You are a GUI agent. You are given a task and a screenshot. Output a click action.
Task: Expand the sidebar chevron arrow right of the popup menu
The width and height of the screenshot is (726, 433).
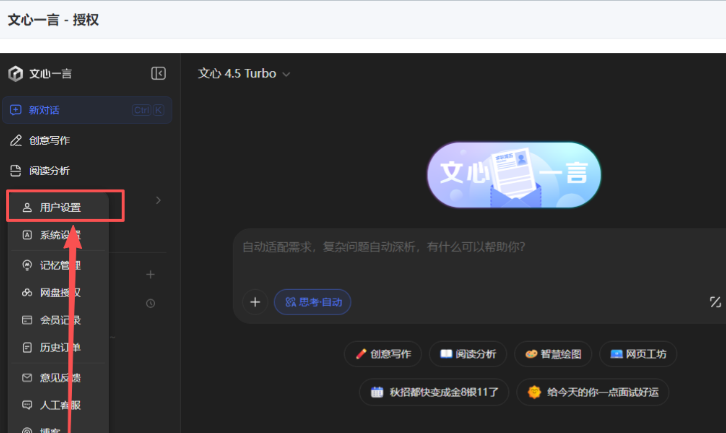click(158, 200)
